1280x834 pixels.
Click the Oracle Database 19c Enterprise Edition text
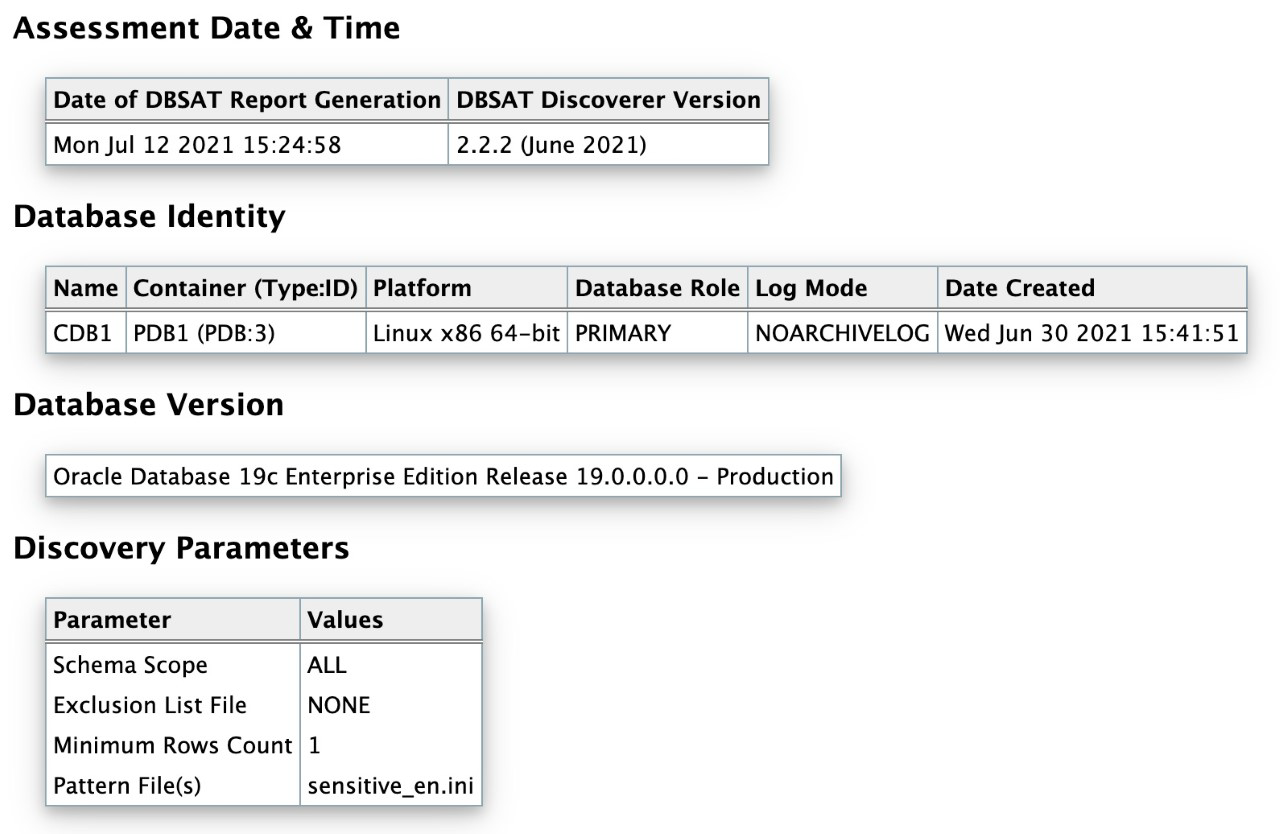[x=443, y=476]
